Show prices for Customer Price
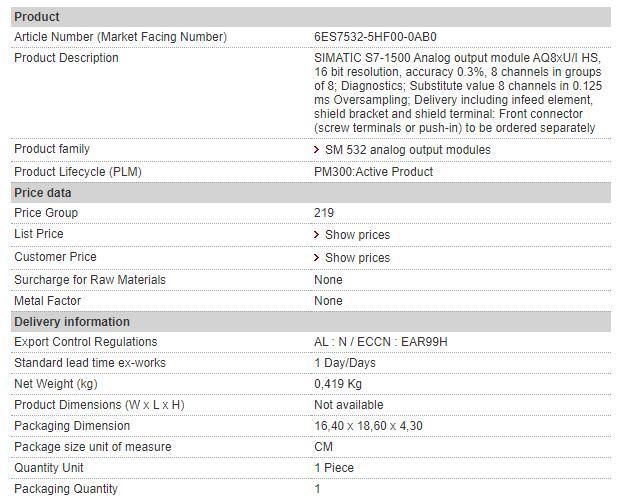Viewport: 629px width, 499px height. [x=357, y=258]
